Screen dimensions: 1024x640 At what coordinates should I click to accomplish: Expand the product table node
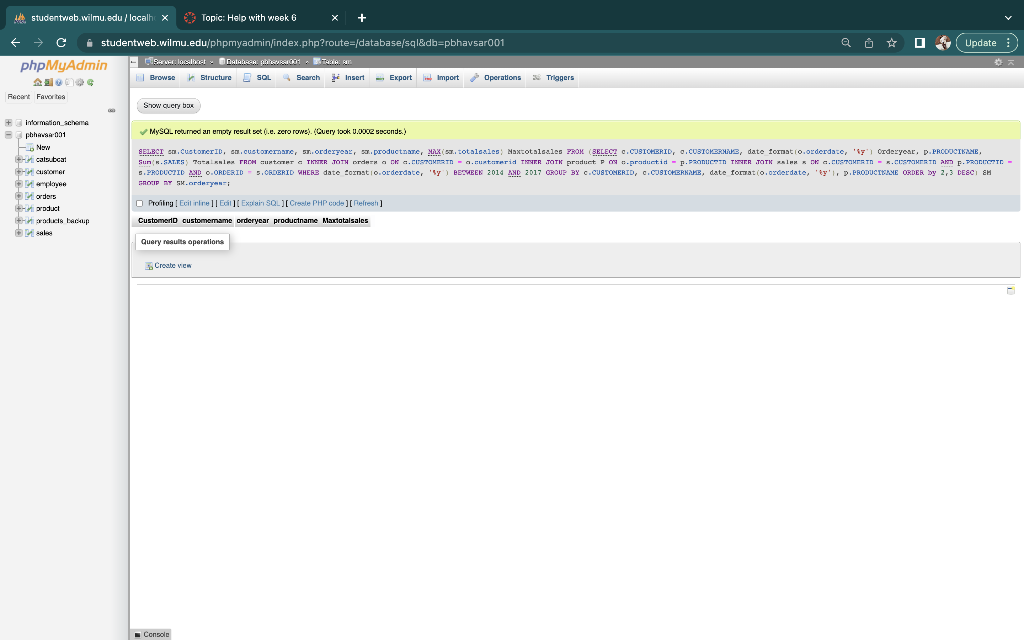19,208
